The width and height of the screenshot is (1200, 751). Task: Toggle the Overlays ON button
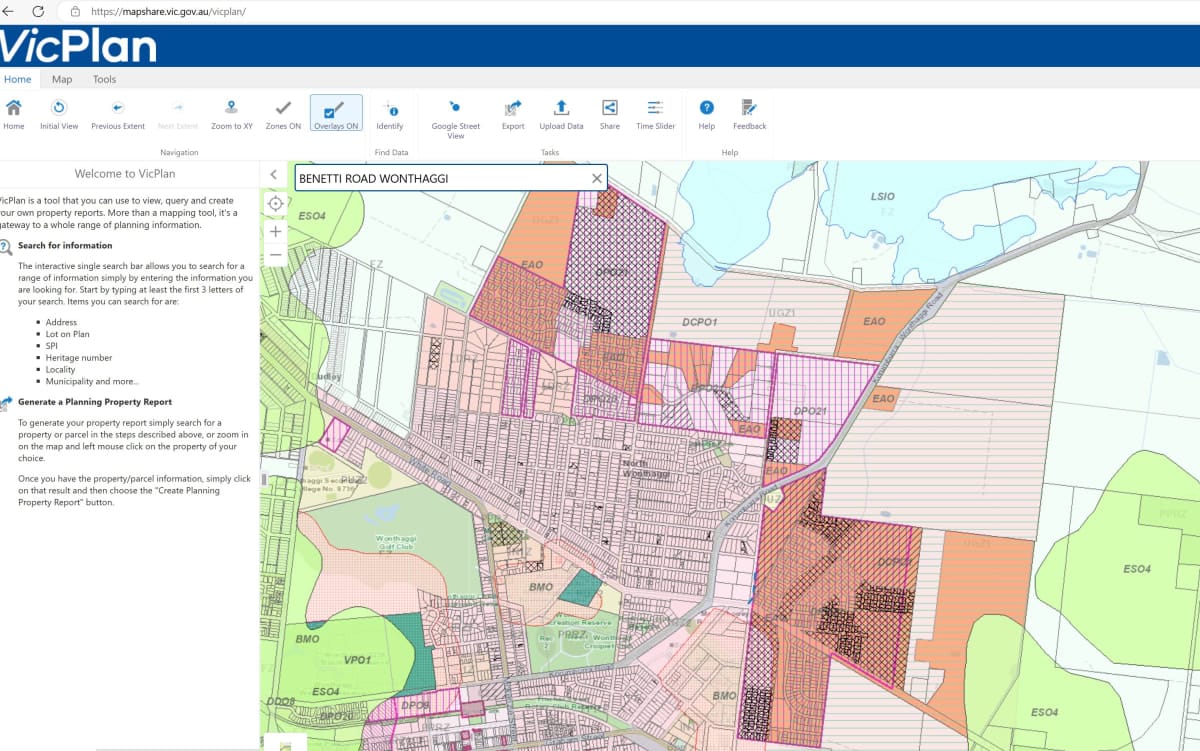tap(336, 113)
